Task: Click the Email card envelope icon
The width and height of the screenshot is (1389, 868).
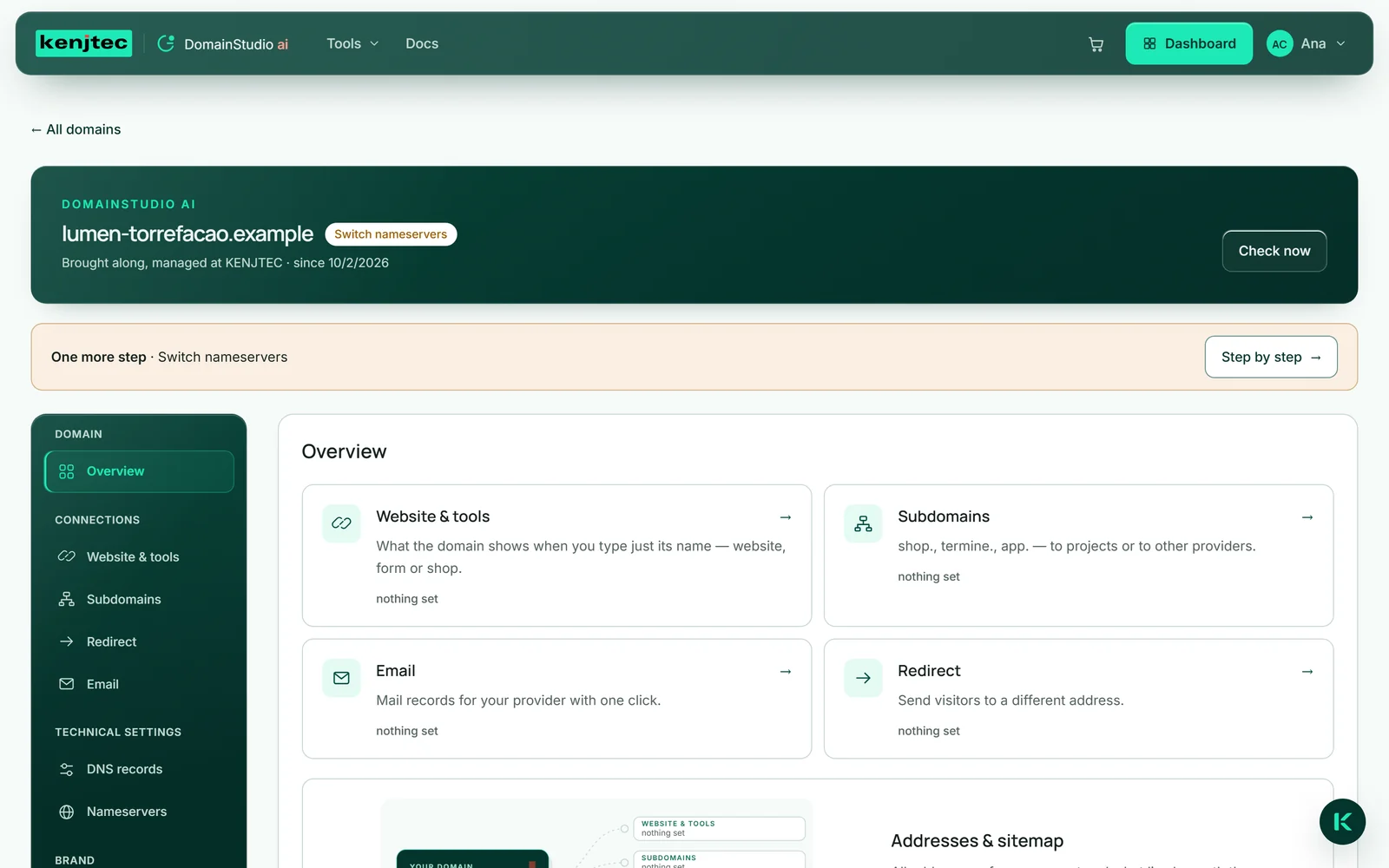Action: pos(341,678)
